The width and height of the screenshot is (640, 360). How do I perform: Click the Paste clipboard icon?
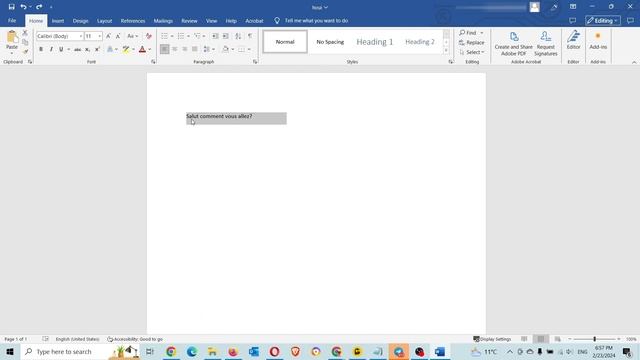[12, 38]
